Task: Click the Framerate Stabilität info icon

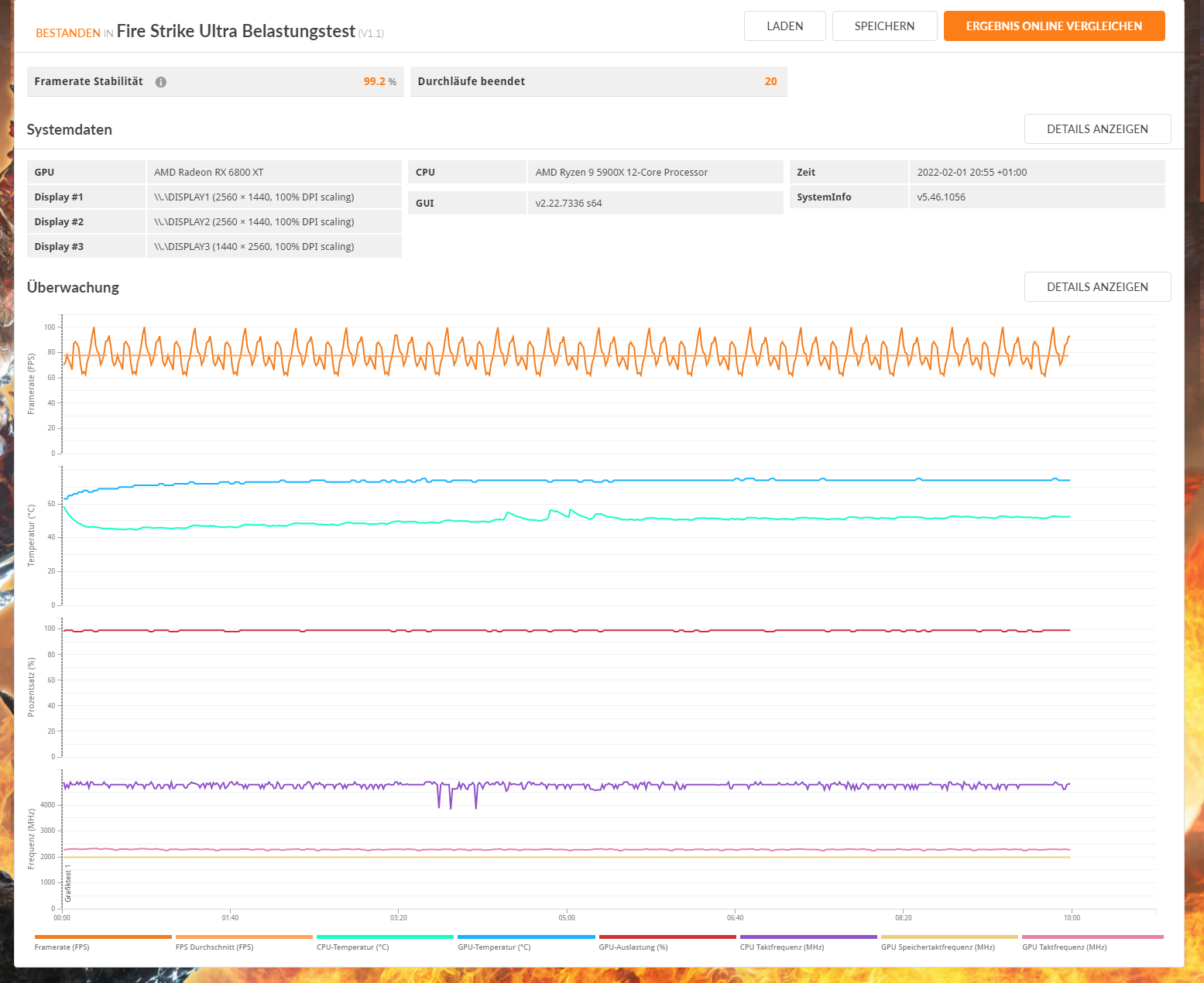Action: [x=161, y=82]
